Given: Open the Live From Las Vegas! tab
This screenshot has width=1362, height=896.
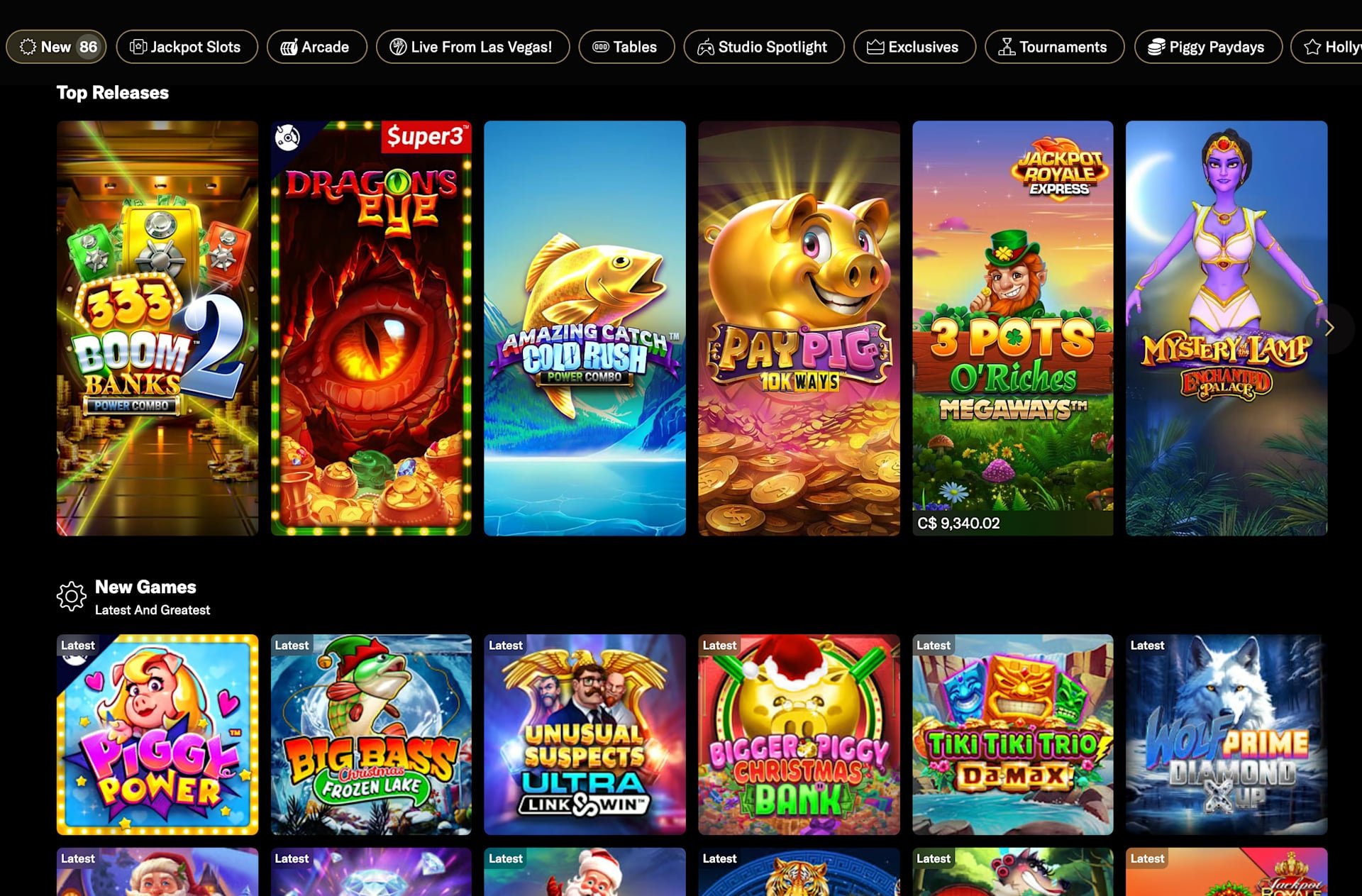Looking at the screenshot, I should 472,47.
